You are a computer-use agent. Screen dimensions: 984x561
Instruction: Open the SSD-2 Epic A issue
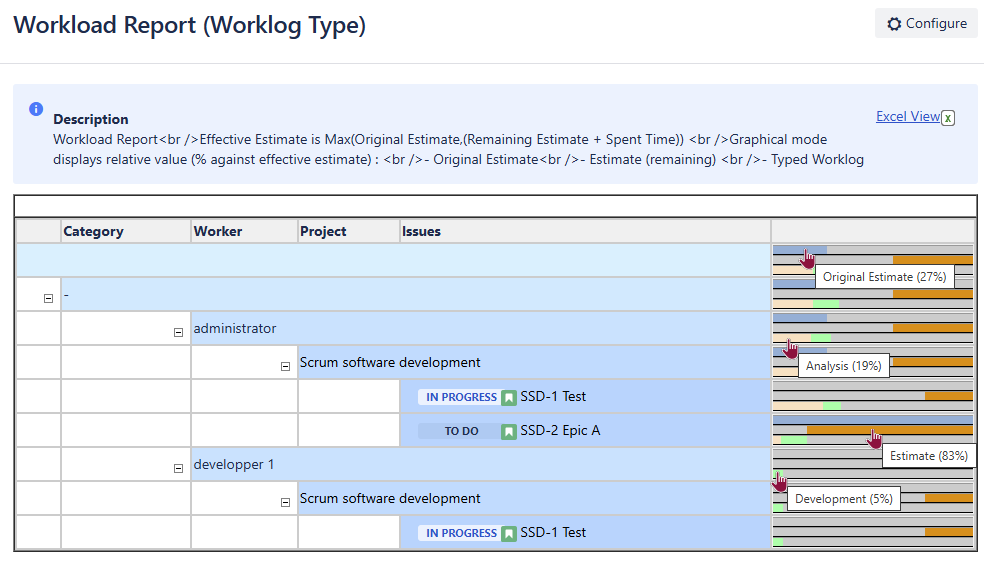(560, 431)
